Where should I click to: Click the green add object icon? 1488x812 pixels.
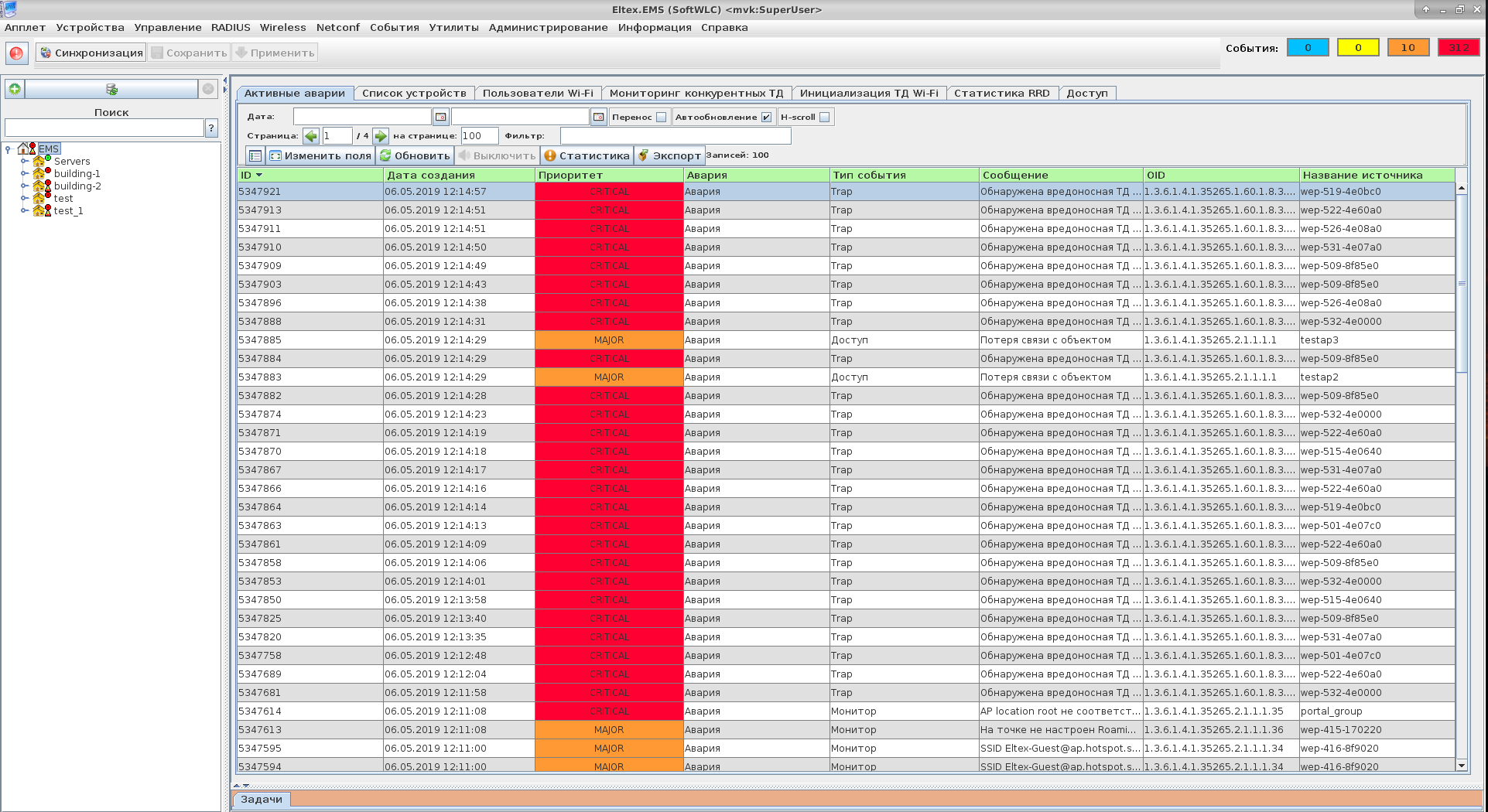(x=14, y=89)
